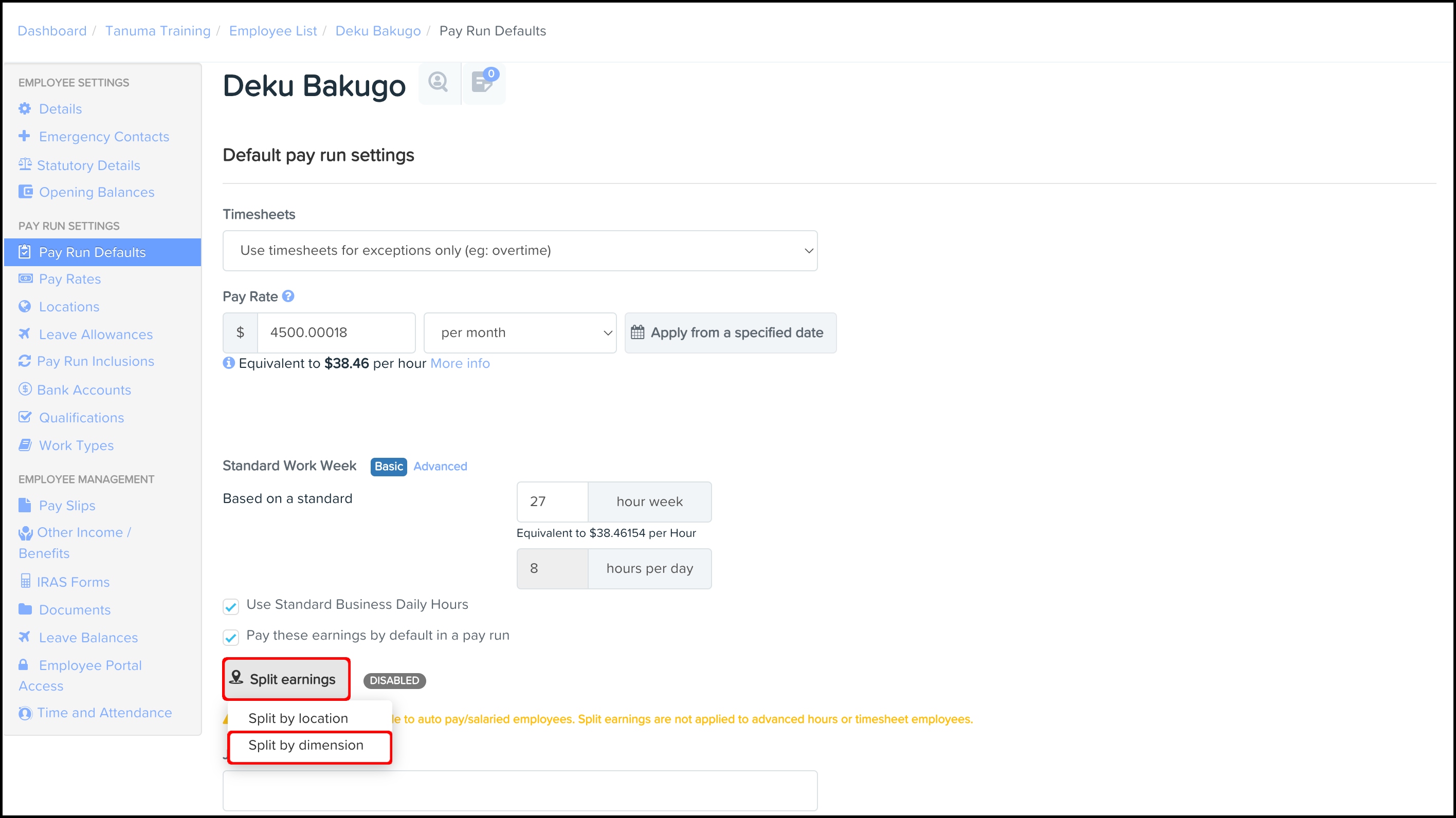Click the IRAS Forms calculator icon
The width and height of the screenshot is (1456, 818).
click(x=25, y=581)
